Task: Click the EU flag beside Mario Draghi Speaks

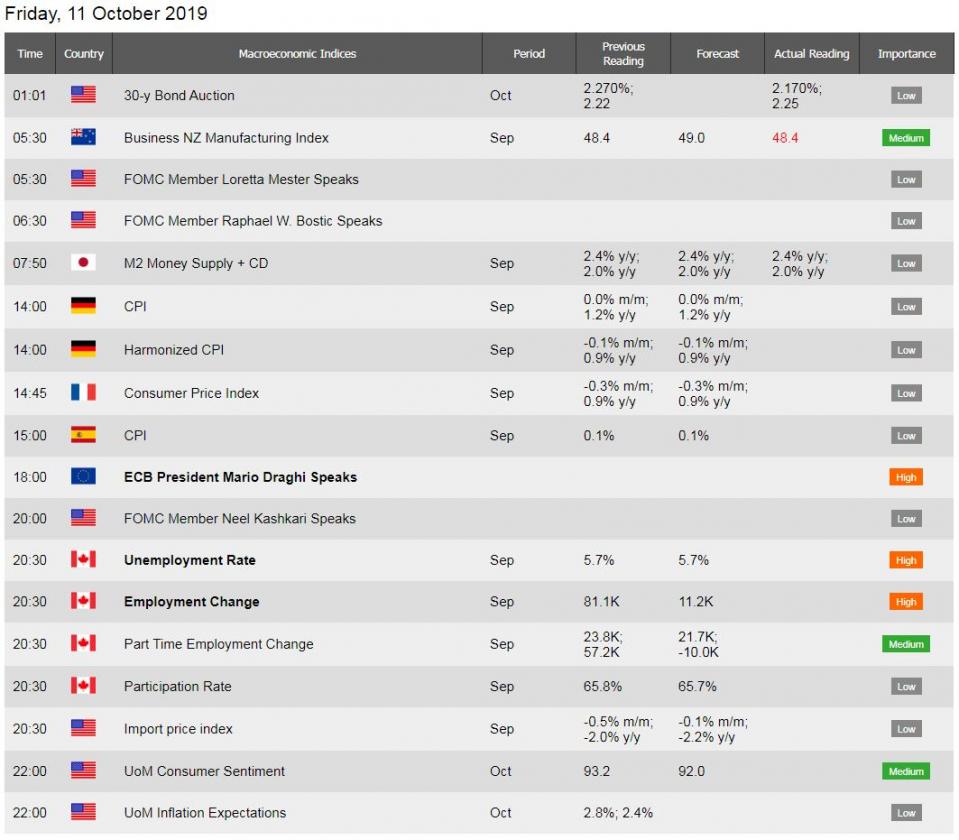Action: point(83,477)
